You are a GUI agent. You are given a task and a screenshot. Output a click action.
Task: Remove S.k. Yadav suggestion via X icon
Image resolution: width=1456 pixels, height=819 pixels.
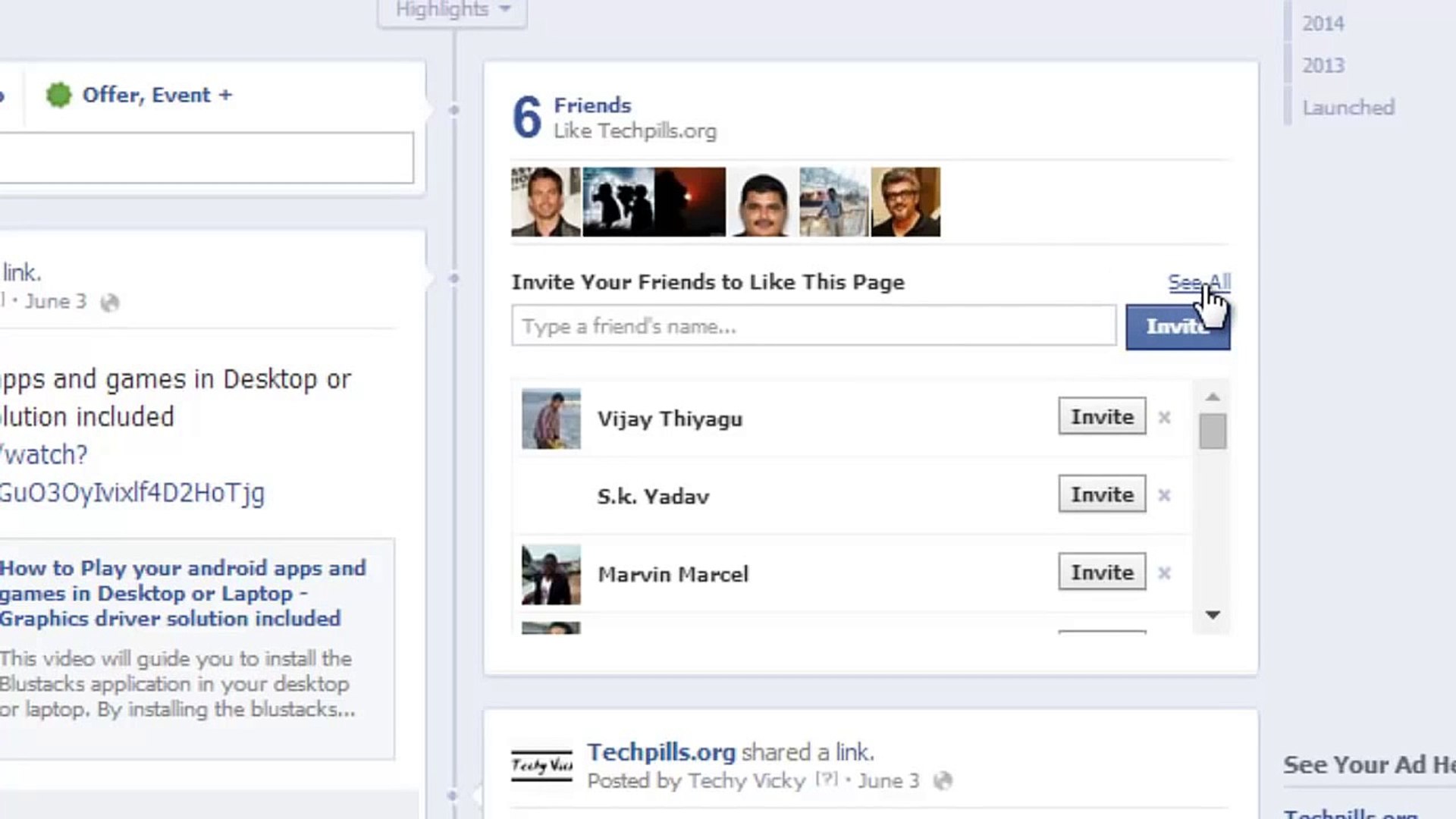1164,495
